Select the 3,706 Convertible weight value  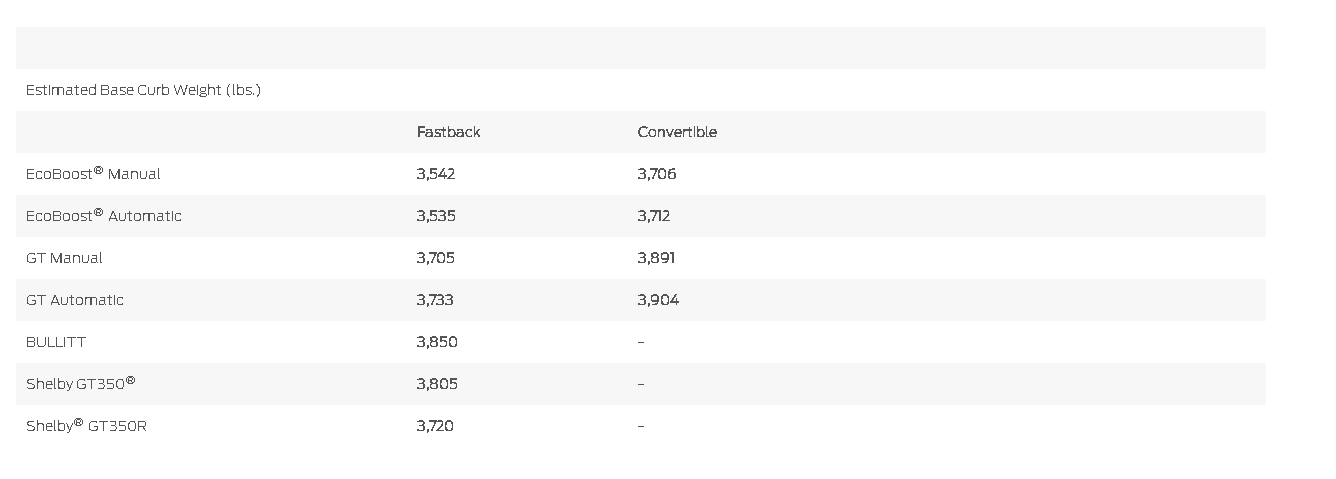click(657, 174)
